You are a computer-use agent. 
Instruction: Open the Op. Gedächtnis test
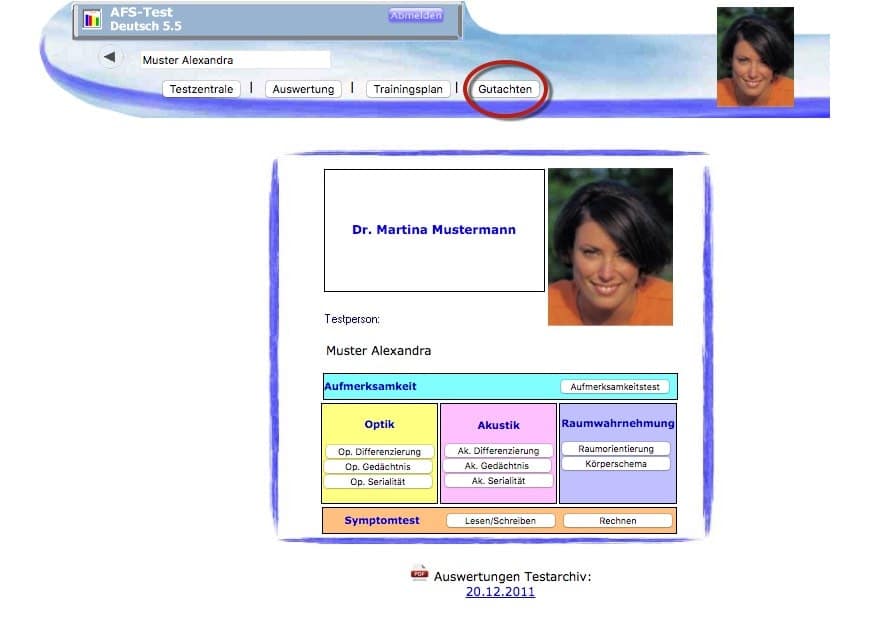click(x=378, y=467)
